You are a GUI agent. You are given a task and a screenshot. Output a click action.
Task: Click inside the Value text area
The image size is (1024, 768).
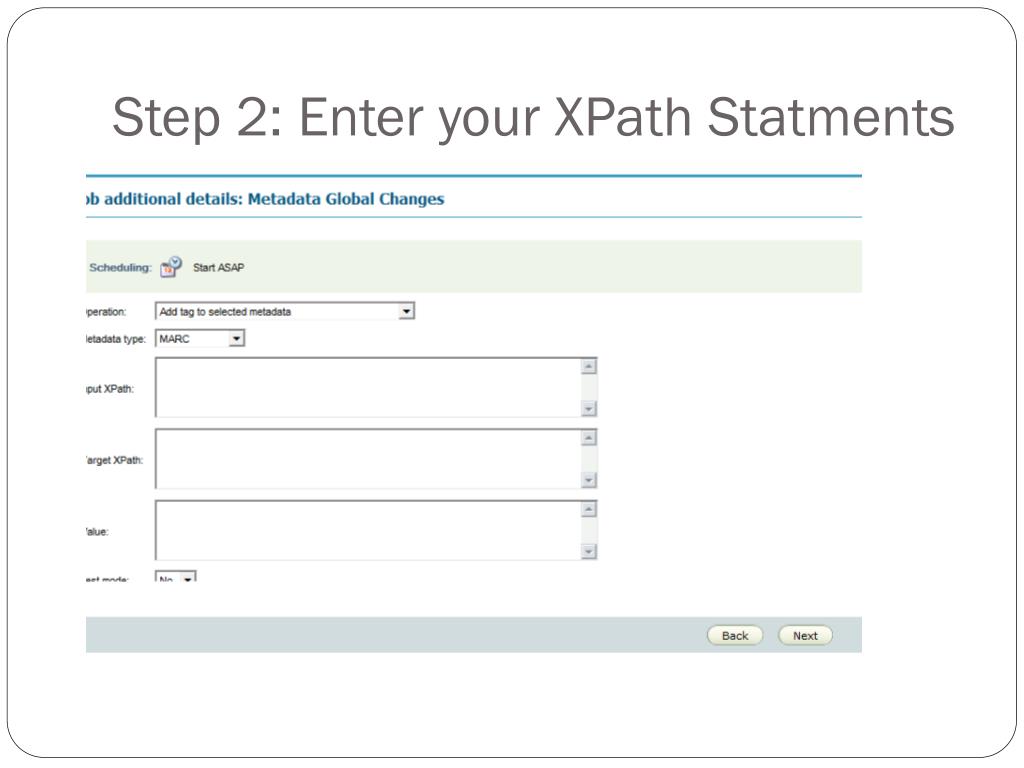(x=368, y=530)
